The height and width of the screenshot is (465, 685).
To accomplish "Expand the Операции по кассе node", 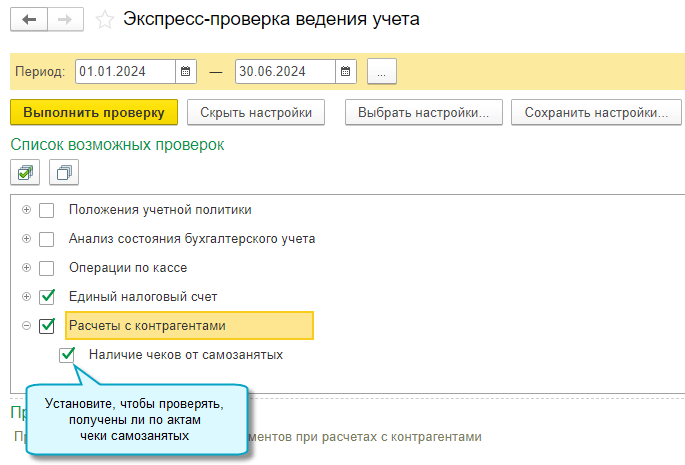I will pyautogui.click(x=26, y=268).
